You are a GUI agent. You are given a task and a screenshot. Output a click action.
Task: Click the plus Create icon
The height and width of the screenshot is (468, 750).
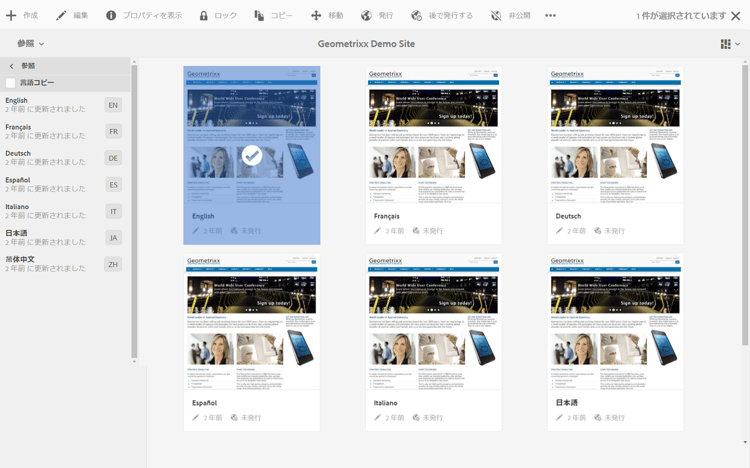(x=11, y=15)
